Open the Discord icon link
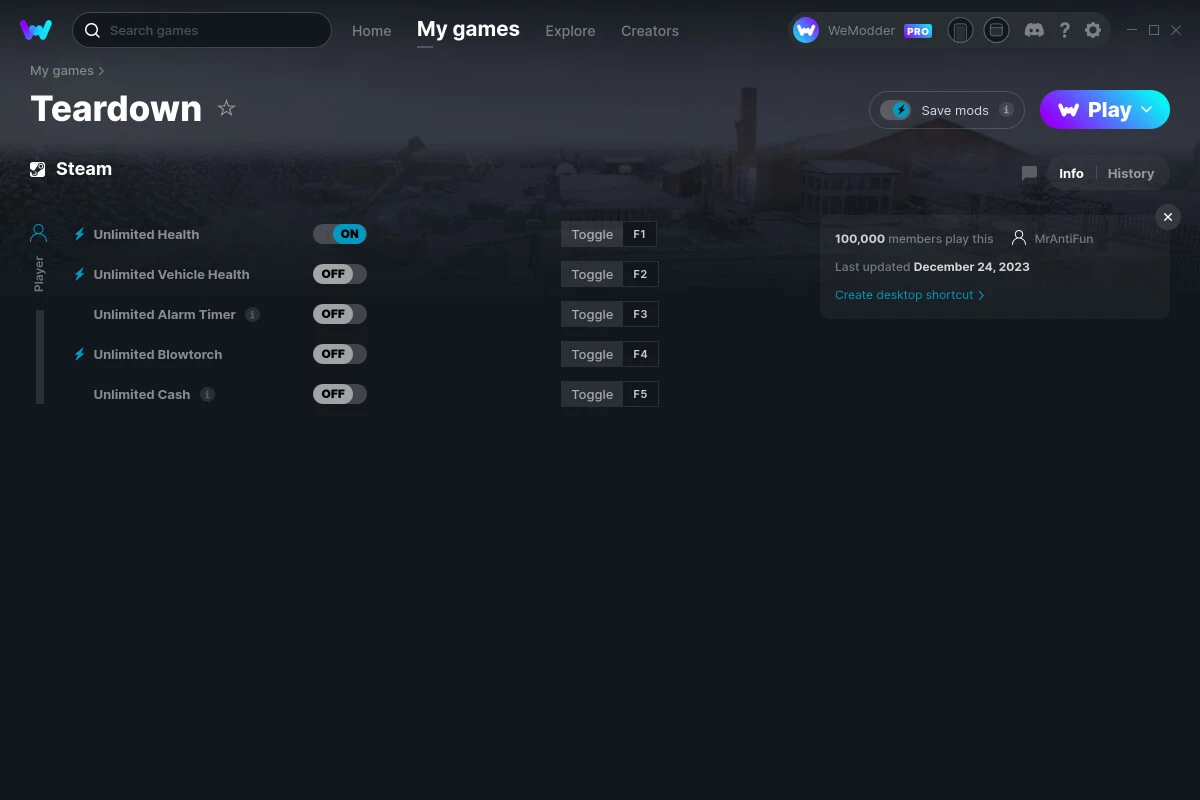The width and height of the screenshot is (1200, 800). pyautogui.click(x=1035, y=30)
